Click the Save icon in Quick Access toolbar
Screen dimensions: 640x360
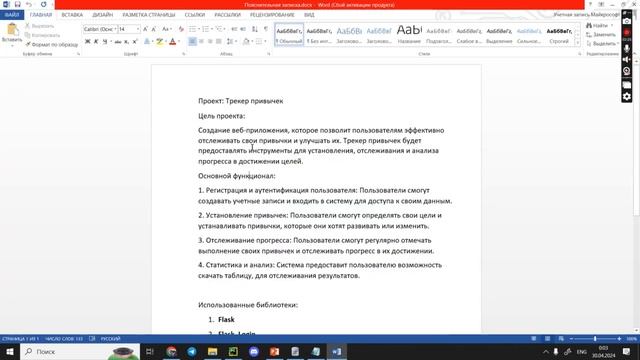point(17,4)
